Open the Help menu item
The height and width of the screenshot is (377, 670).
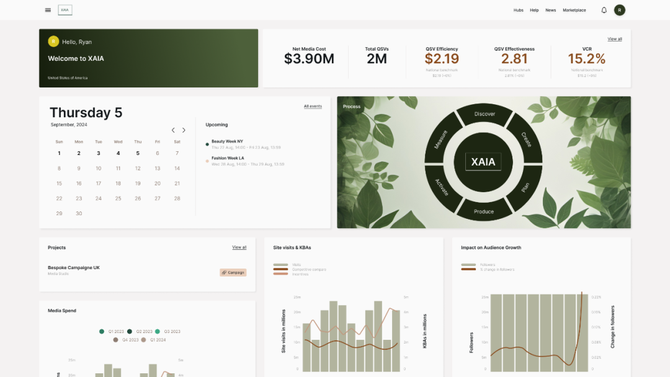(534, 10)
